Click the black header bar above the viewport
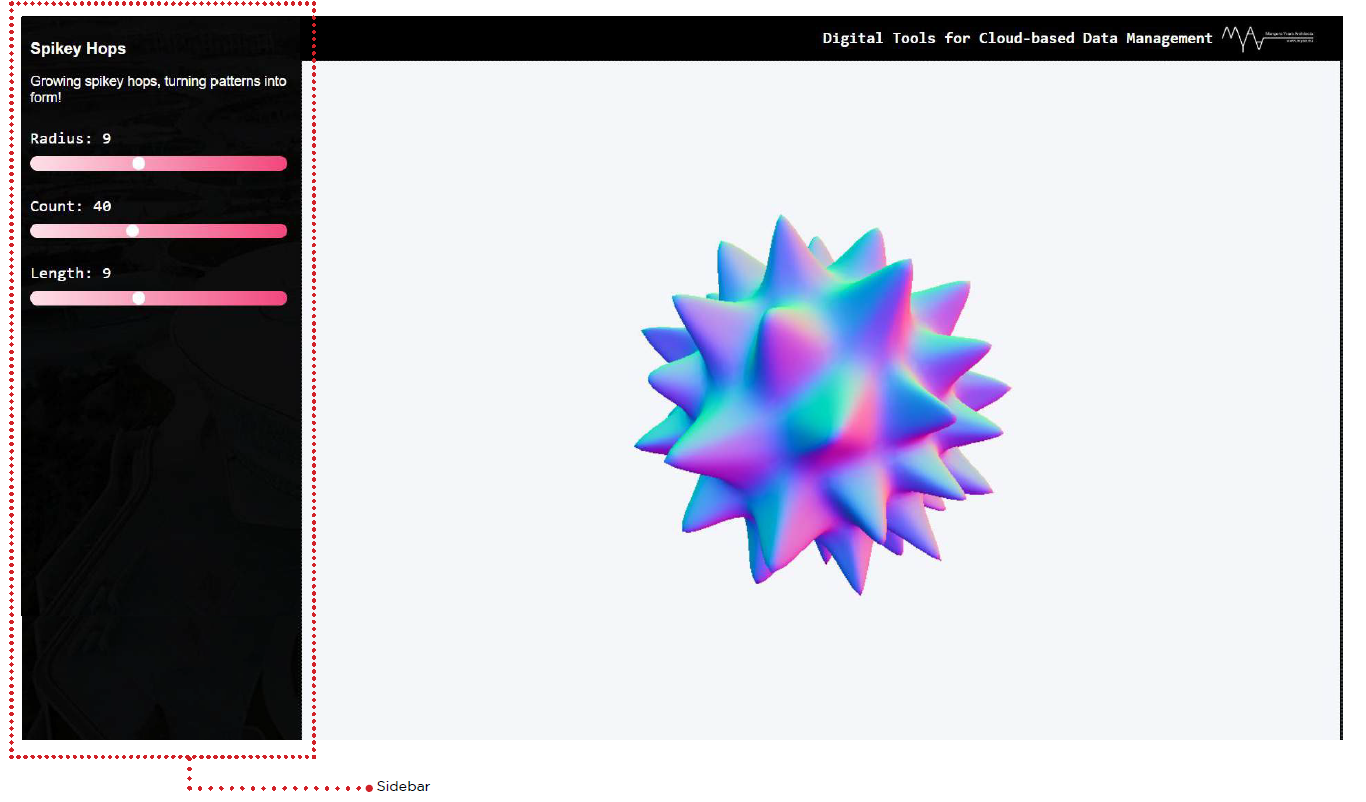 click(600, 38)
